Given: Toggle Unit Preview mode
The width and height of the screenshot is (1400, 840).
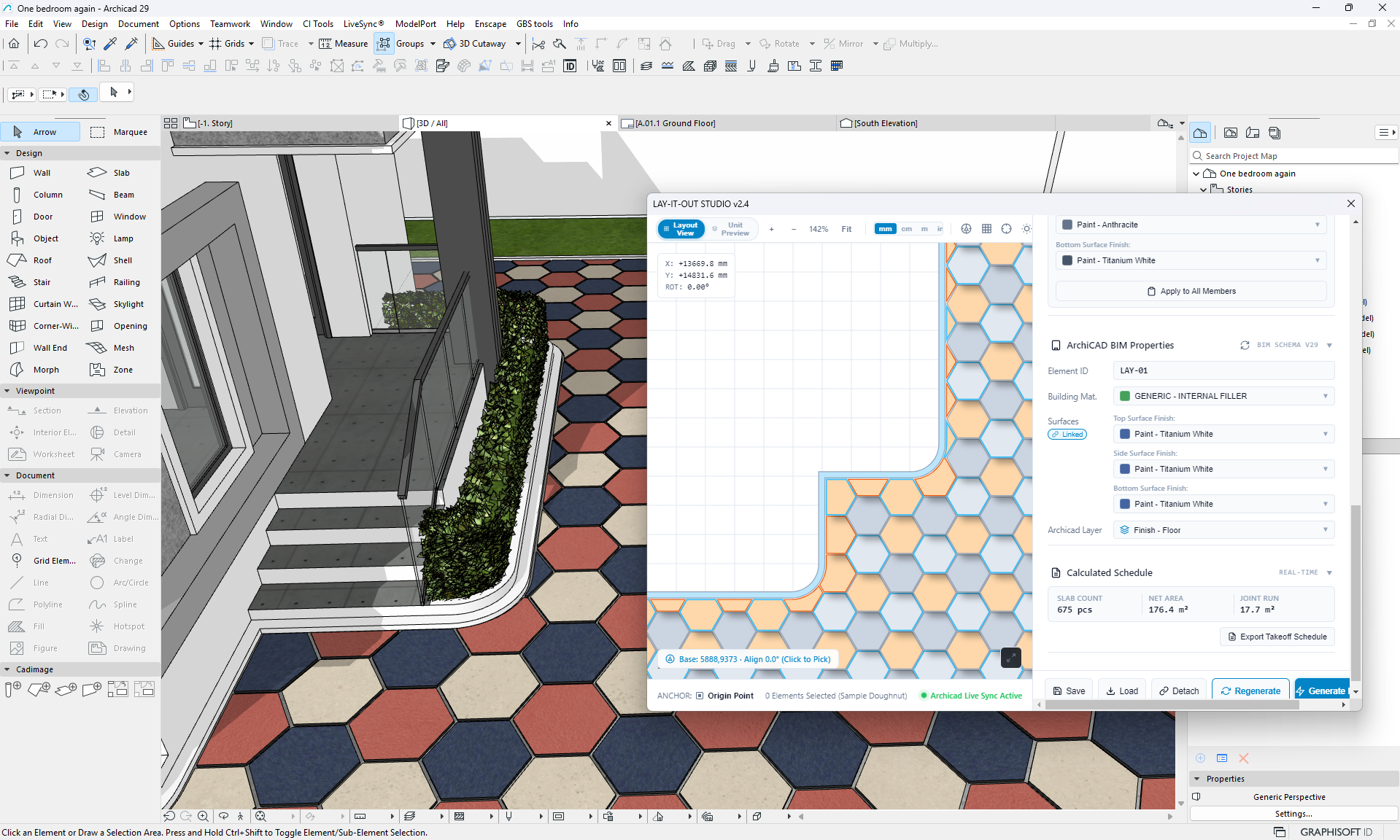Looking at the screenshot, I should (731, 229).
